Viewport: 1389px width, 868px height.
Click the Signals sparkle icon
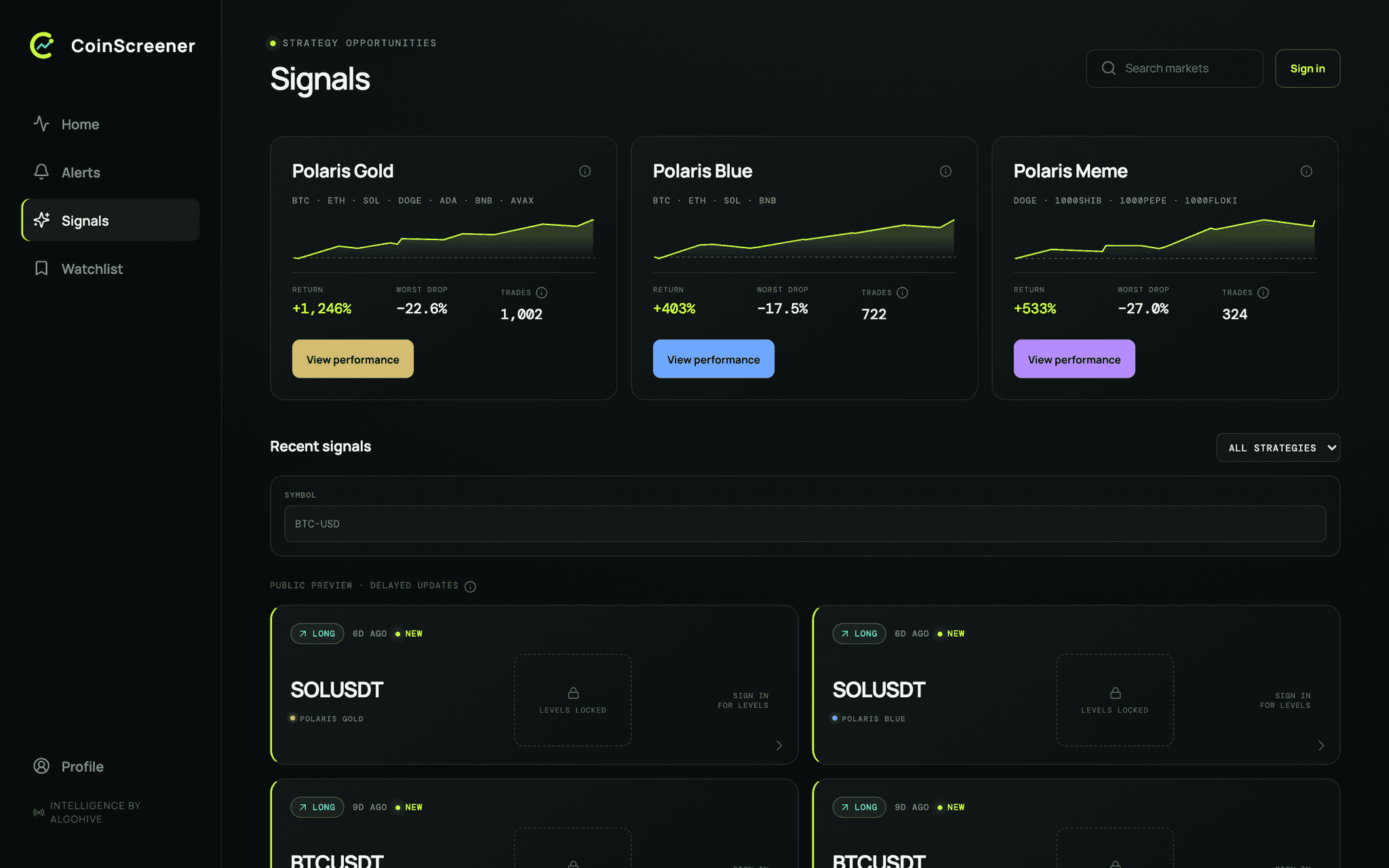coord(41,220)
